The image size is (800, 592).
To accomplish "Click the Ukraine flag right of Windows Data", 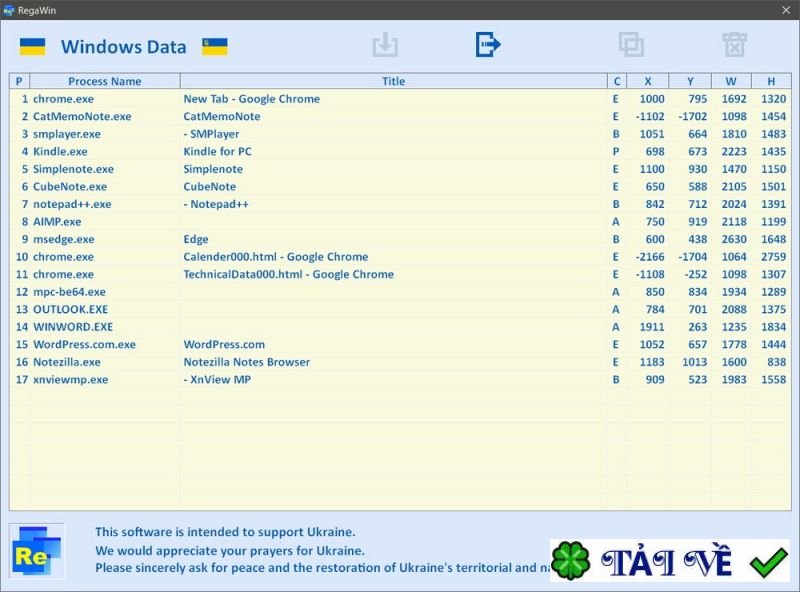I will tap(215, 46).
